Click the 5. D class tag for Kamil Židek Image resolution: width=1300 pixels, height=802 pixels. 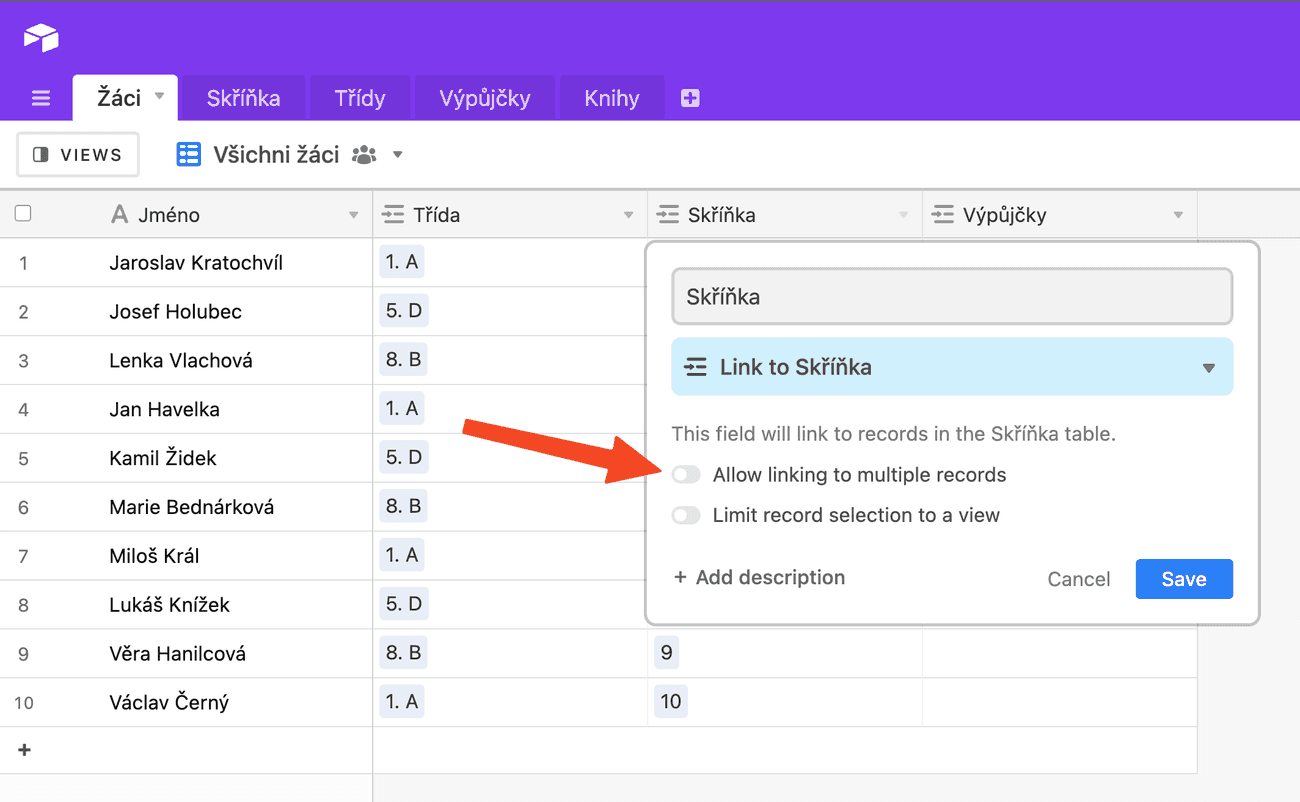point(404,457)
